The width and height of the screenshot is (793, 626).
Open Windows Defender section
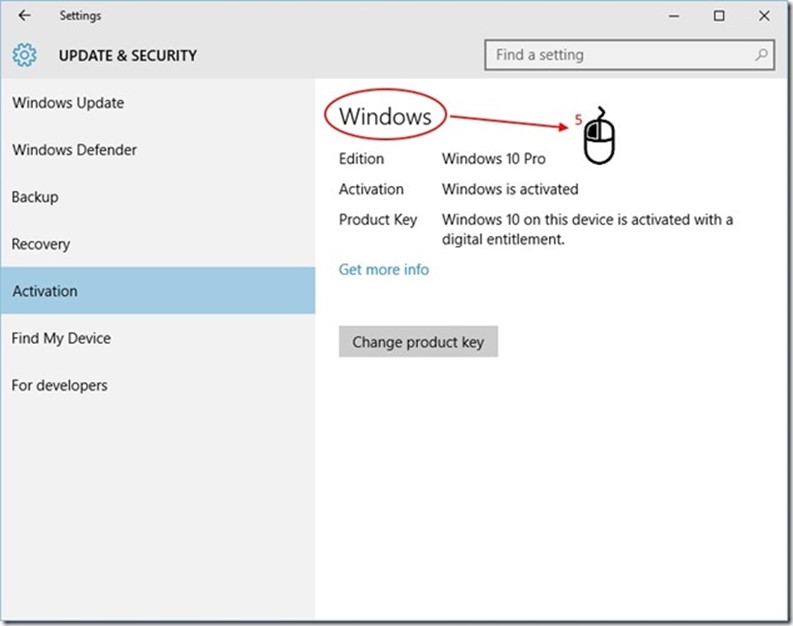click(x=158, y=150)
